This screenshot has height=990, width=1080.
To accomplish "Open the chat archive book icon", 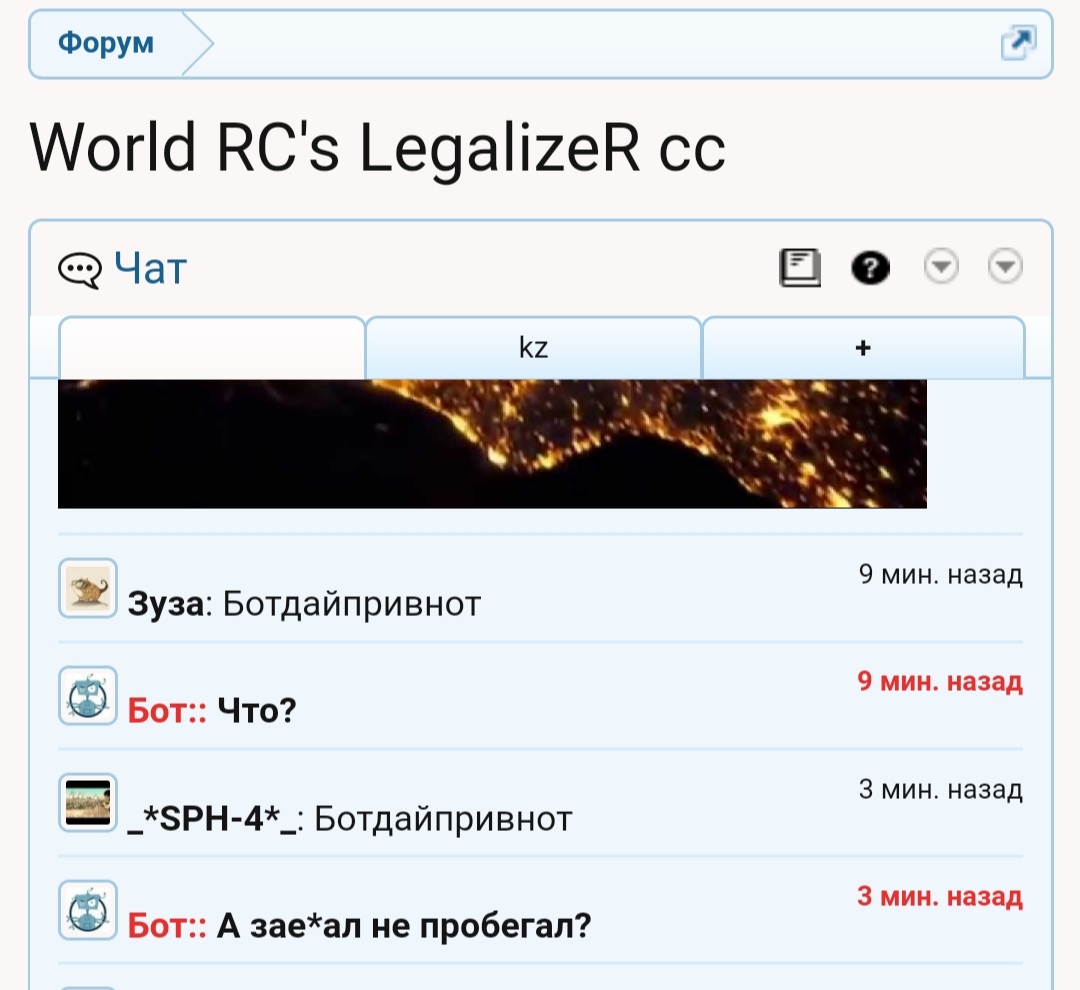I will [x=800, y=268].
